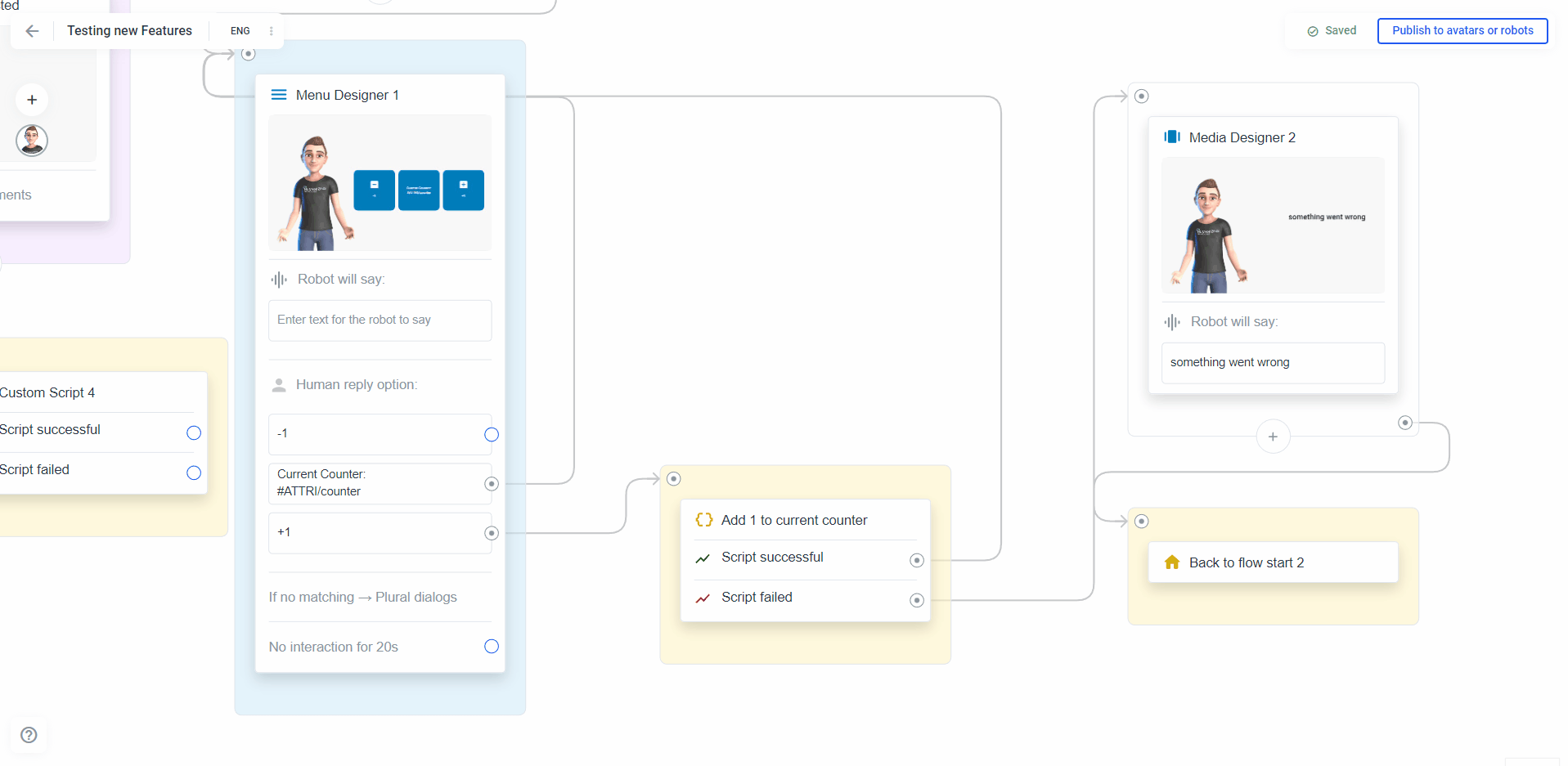Click the 'Enter text for the robot to say' field
The height and width of the screenshot is (766, 1568).
[380, 320]
